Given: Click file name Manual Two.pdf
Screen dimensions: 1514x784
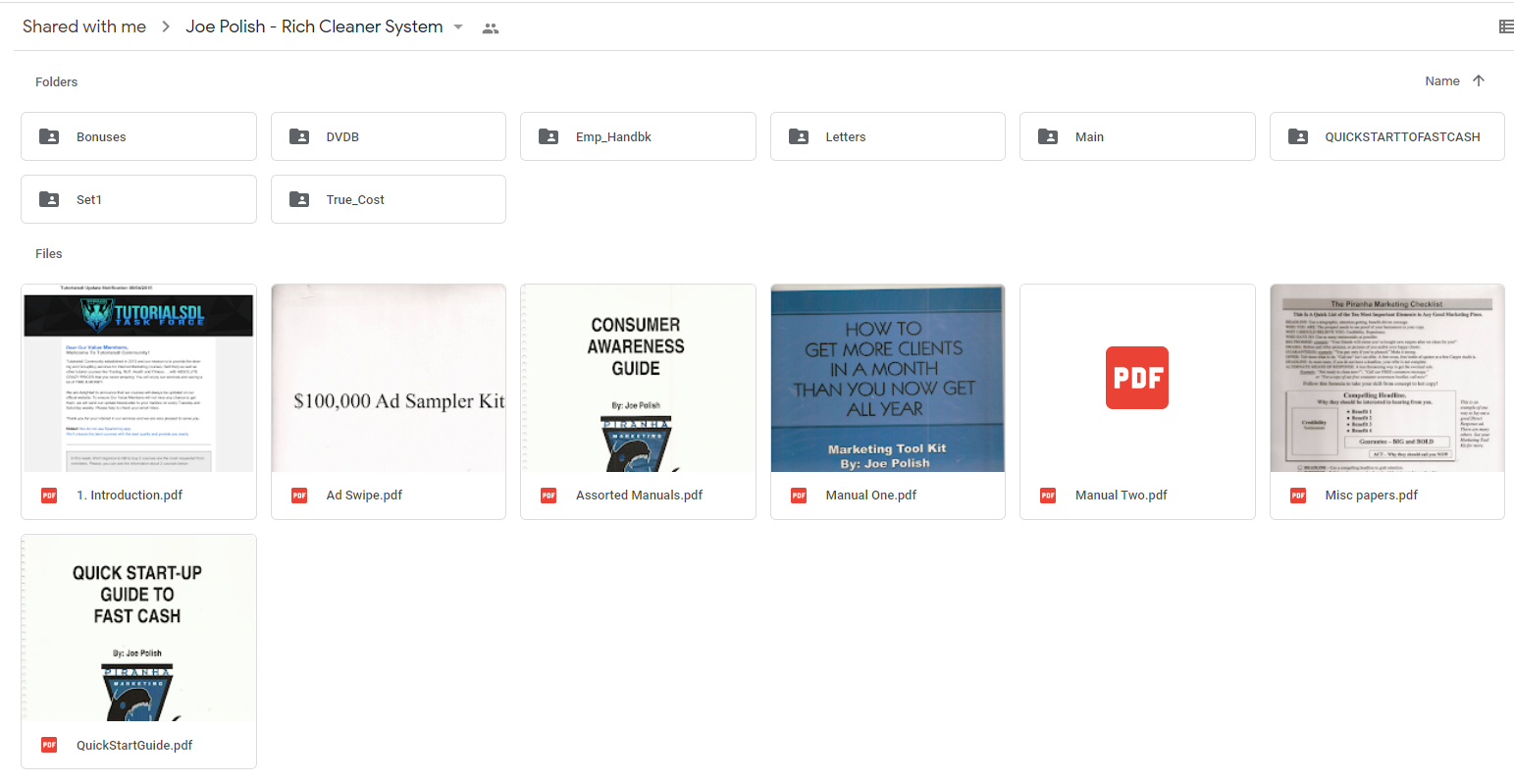Looking at the screenshot, I should coord(1122,496).
